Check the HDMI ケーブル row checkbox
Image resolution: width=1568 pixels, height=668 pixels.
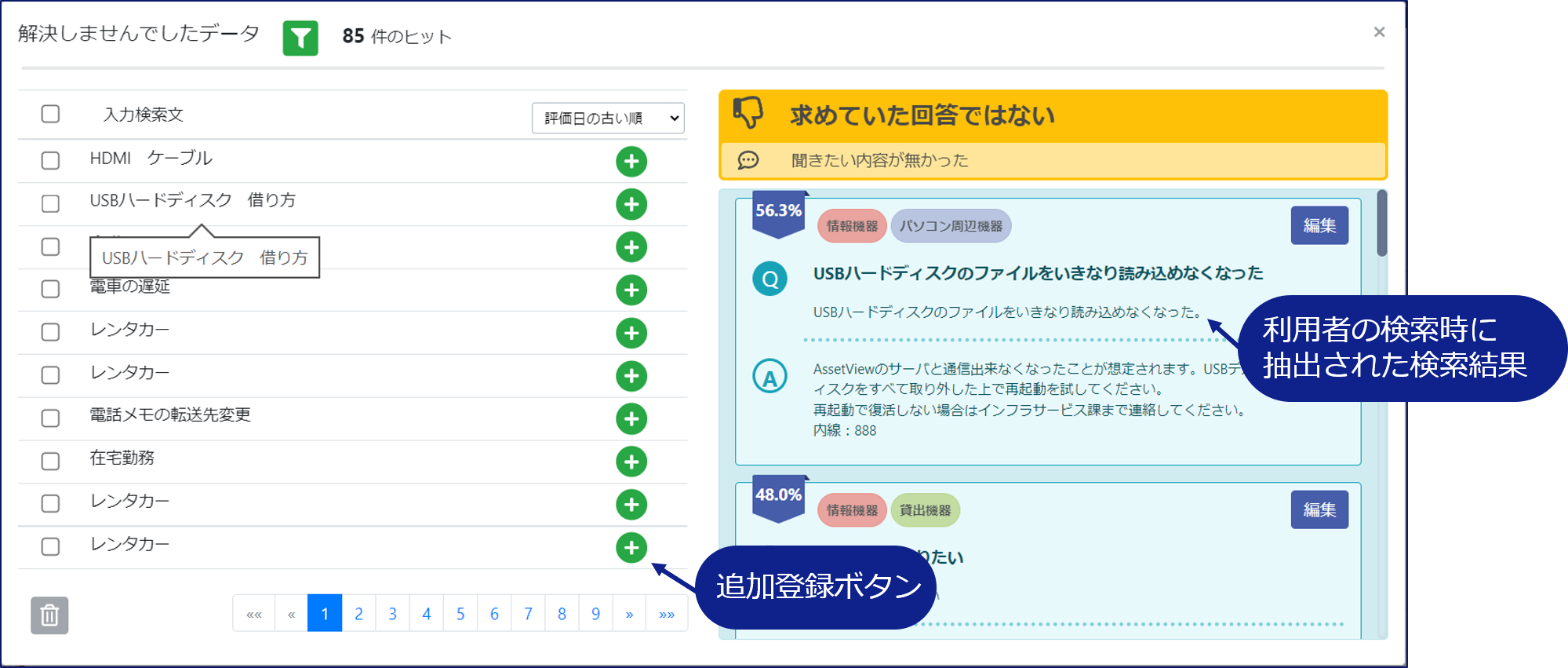51,161
